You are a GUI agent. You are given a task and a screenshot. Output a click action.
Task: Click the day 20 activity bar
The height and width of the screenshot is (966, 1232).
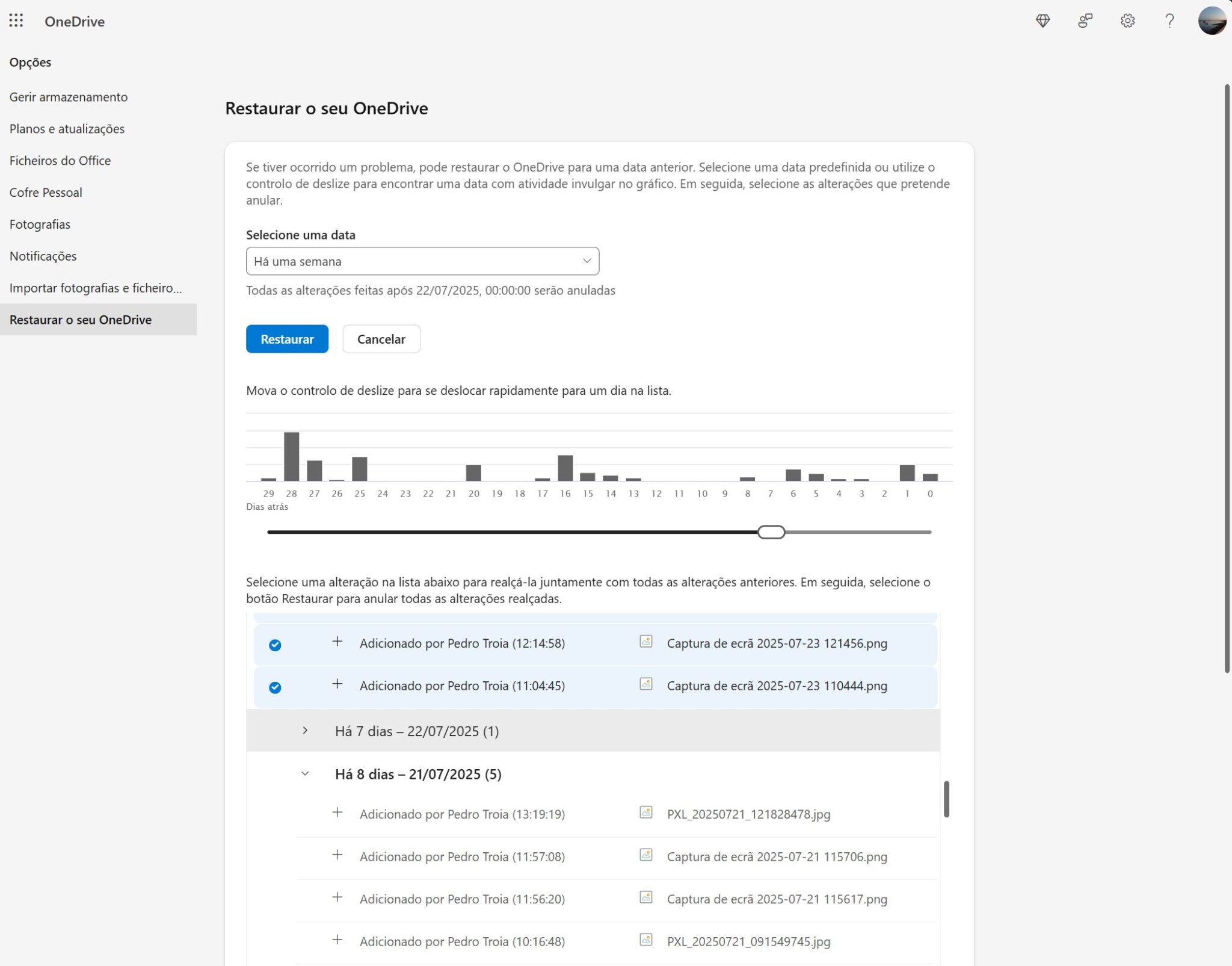[x=474, y=473]
